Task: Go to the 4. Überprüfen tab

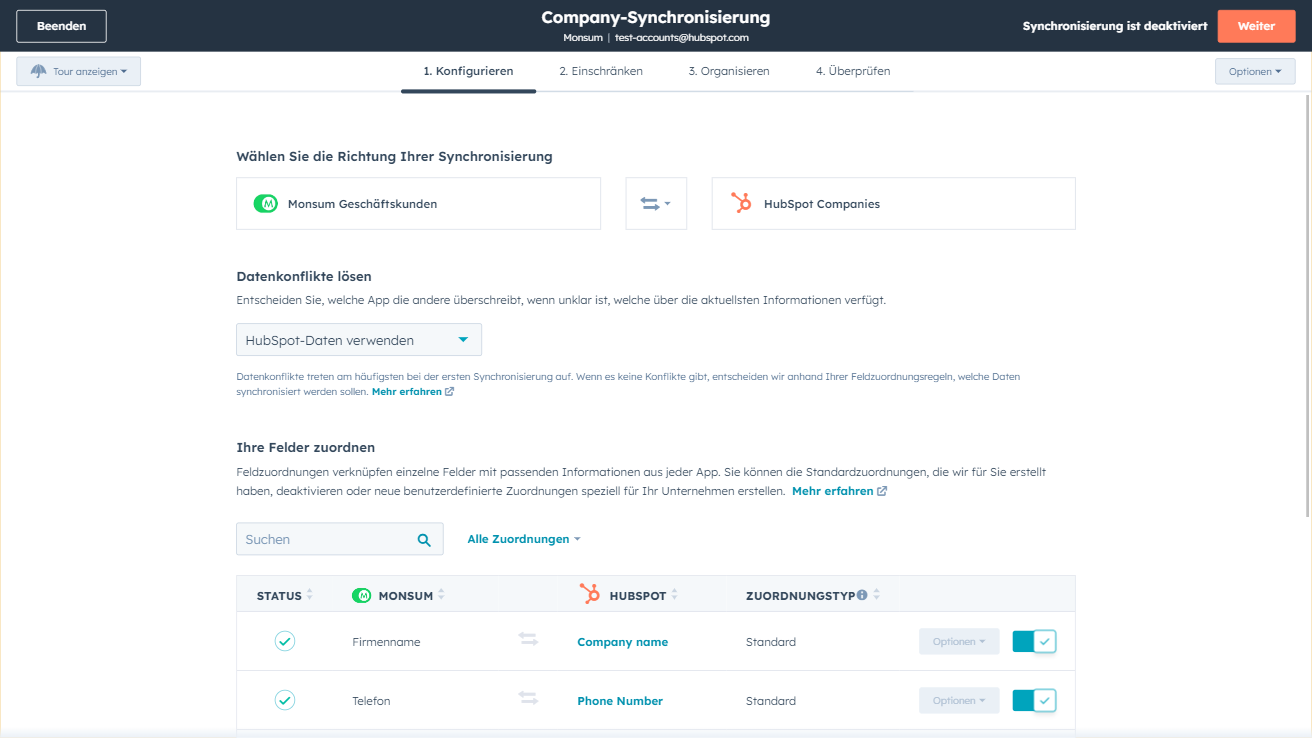Action: (x=852, y=71)
